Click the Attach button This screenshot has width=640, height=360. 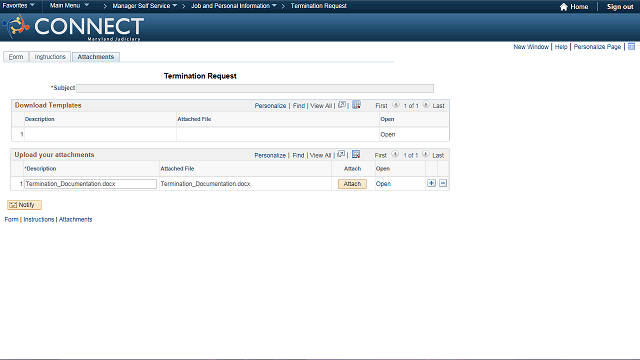(352, 184)
